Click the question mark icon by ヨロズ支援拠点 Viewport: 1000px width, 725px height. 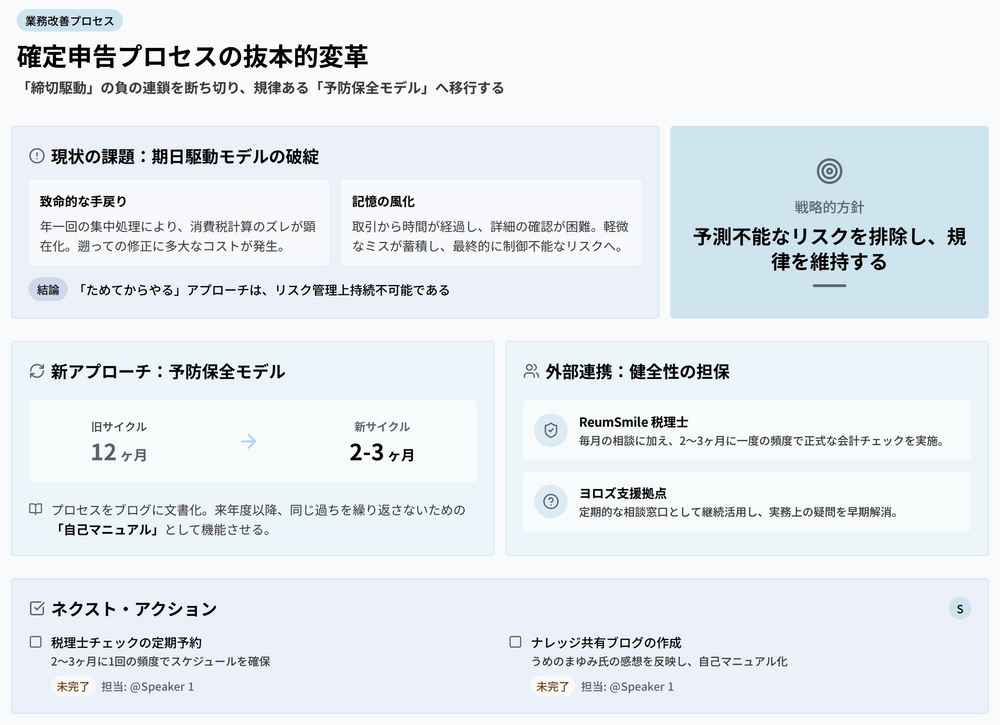pyautogui.click(x=550, y=502)
